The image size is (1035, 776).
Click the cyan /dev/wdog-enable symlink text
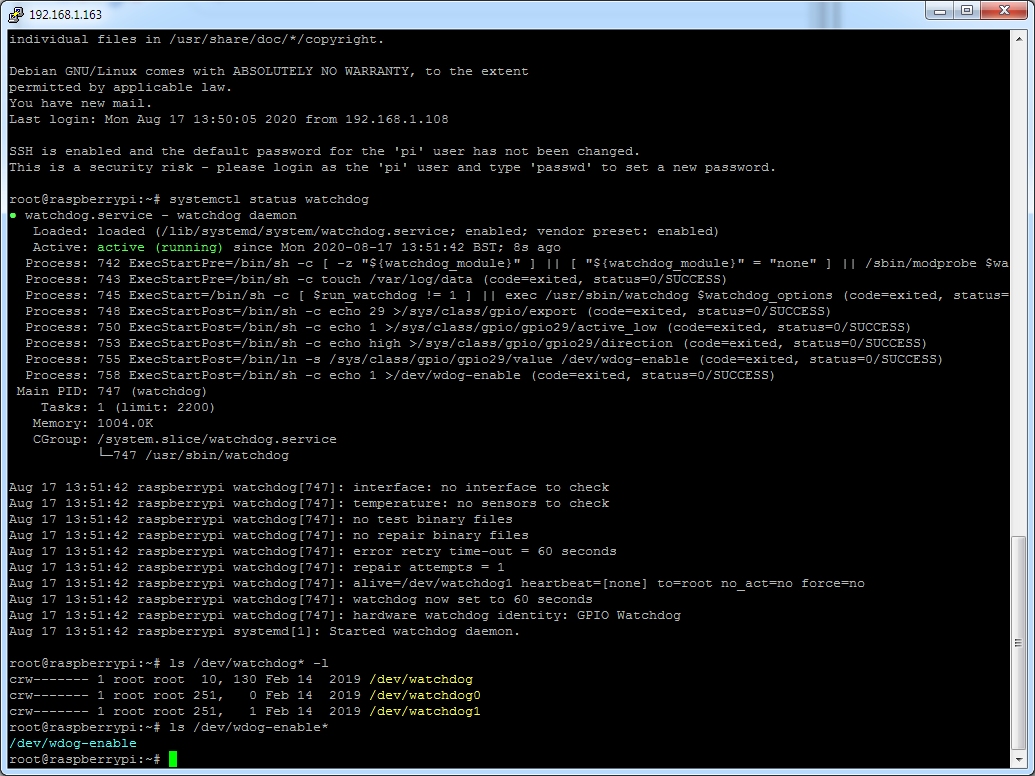coord(72,744)
